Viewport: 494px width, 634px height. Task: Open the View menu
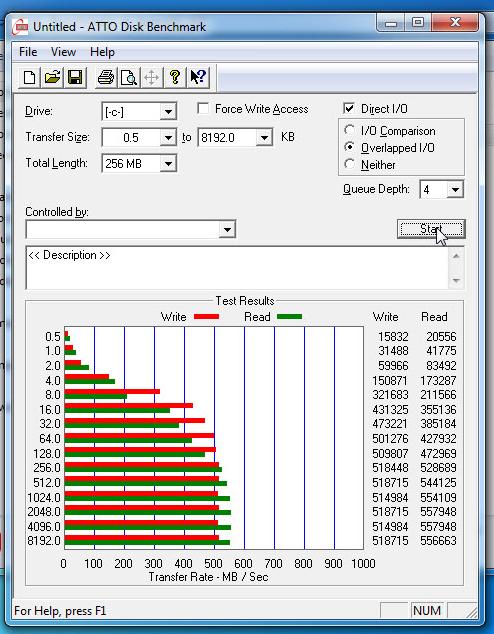(63, 52)
